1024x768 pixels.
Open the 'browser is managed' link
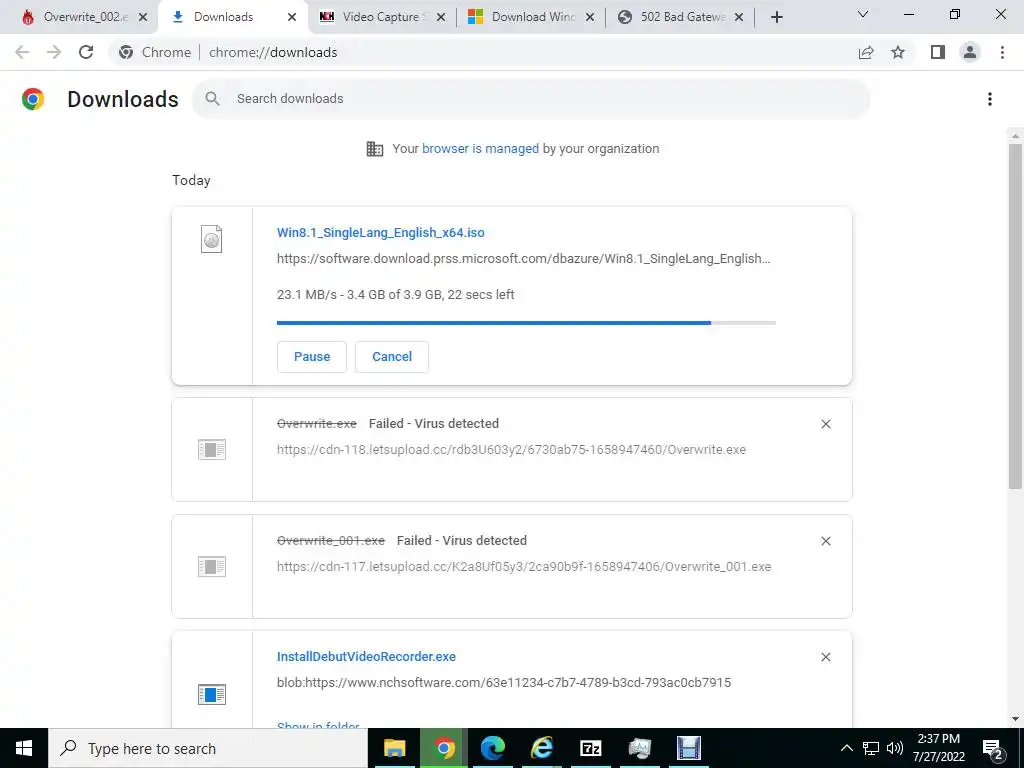pos(480,149)
